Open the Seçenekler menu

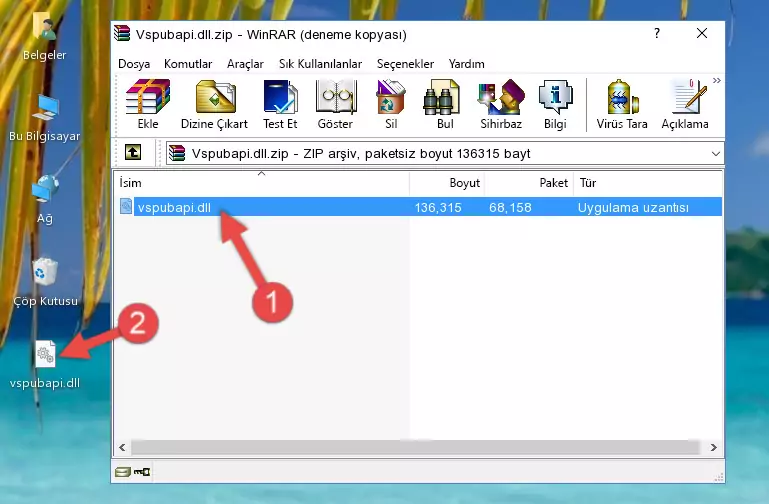[x=405, y=64]
